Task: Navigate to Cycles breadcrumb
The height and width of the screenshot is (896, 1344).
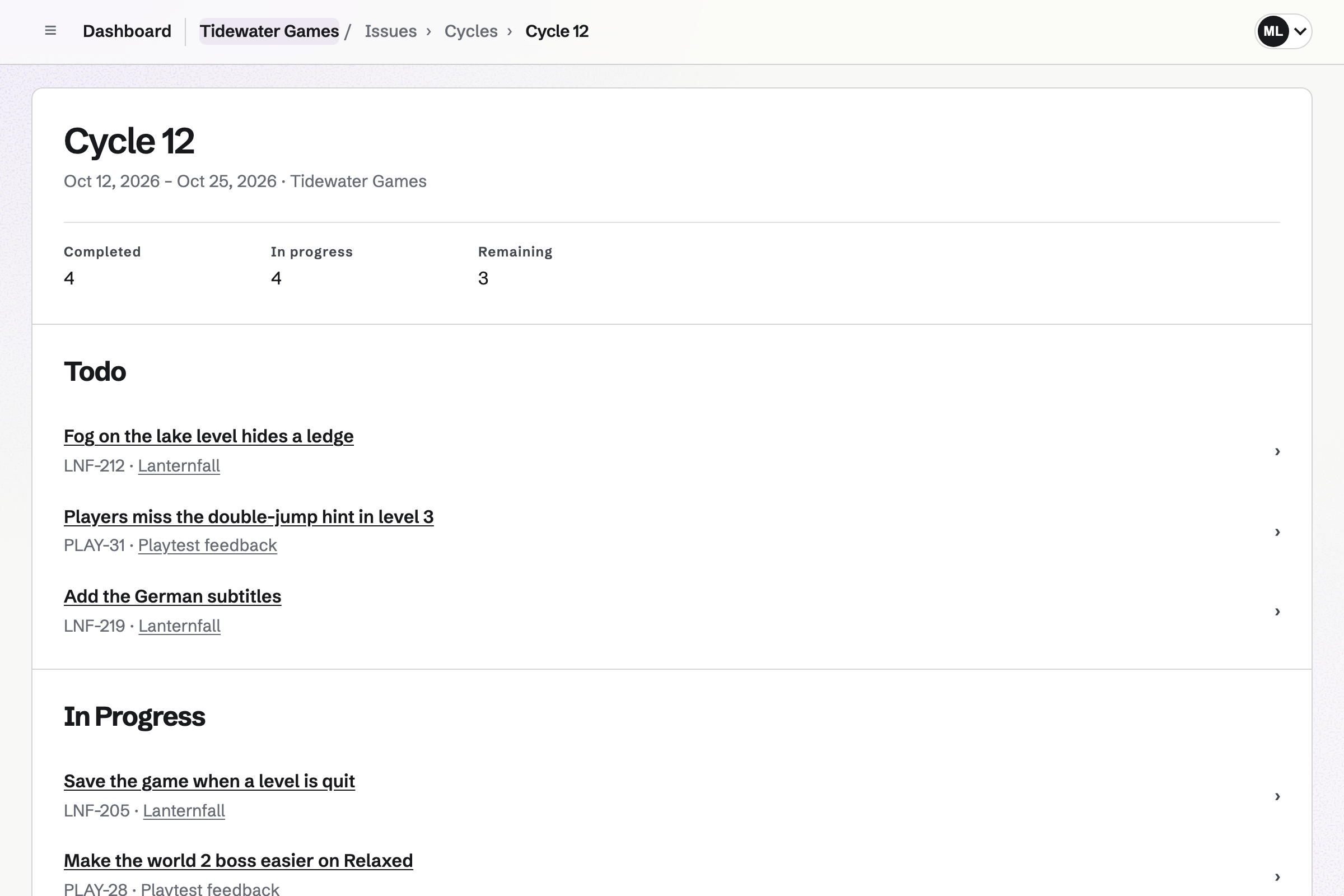Action: tap(471, 31)
